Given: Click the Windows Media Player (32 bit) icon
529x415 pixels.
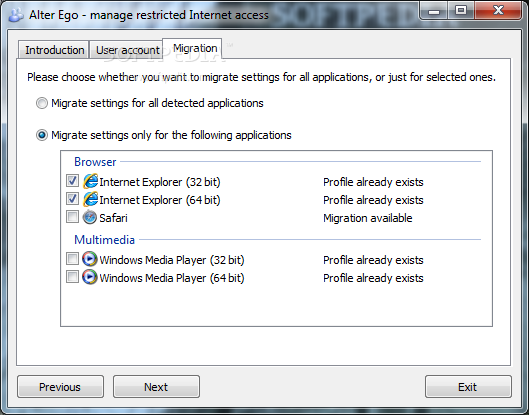Looking at the screenshot, I should point(90,259).
